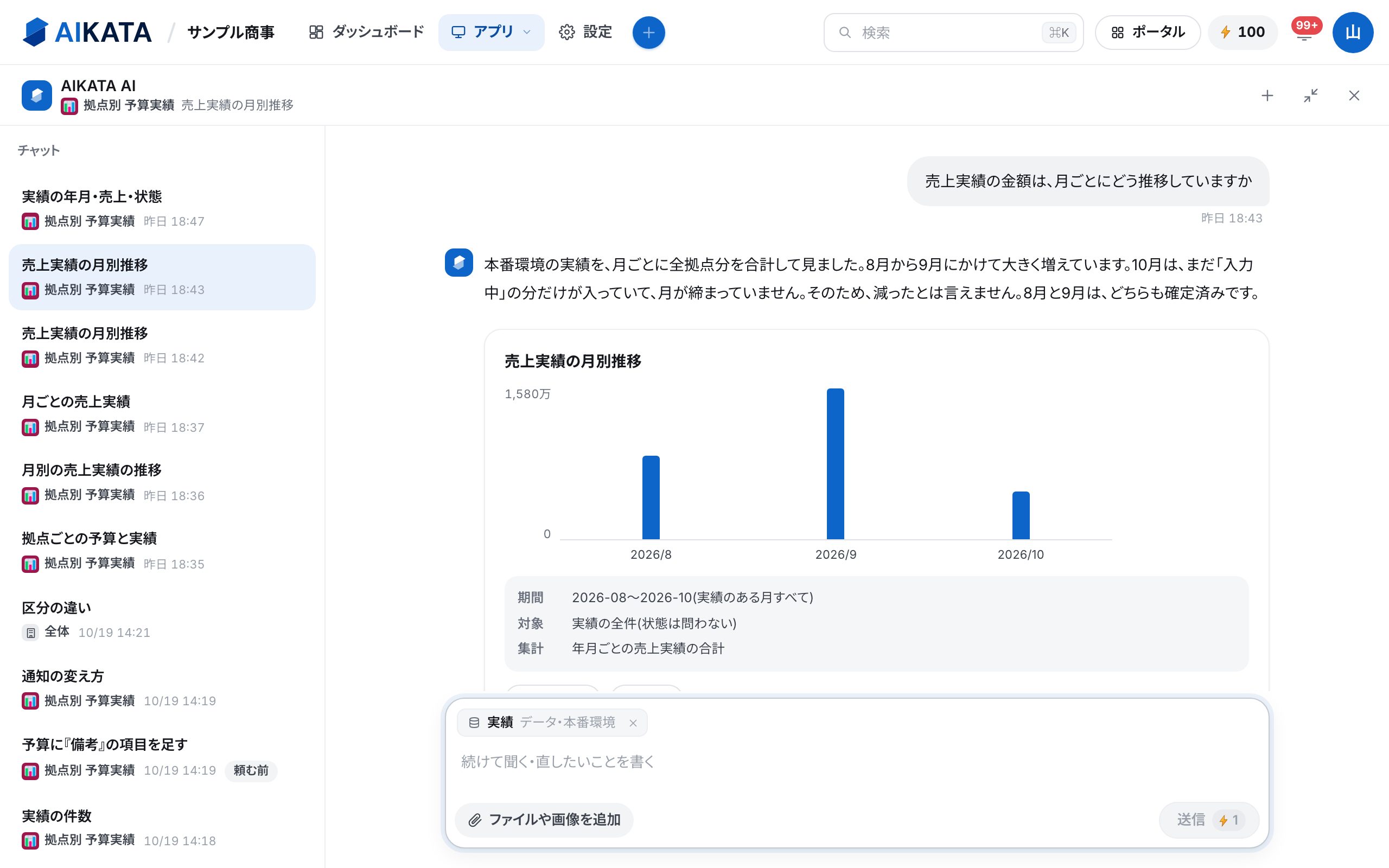Click the 期間 value 2026-08〜2026-10
1389x868 pixels.
point(692,598)
